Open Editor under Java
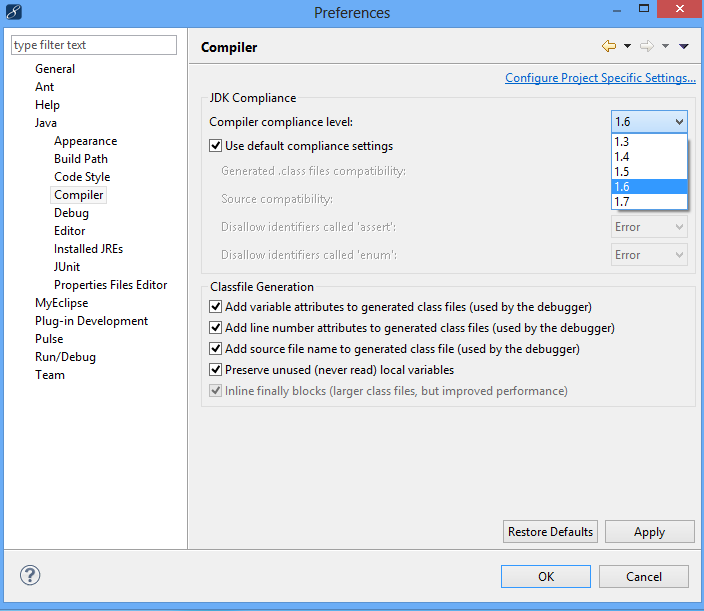The height and width of the screenshot is (611, 704). pyautogui.click(x=70, y=231)
